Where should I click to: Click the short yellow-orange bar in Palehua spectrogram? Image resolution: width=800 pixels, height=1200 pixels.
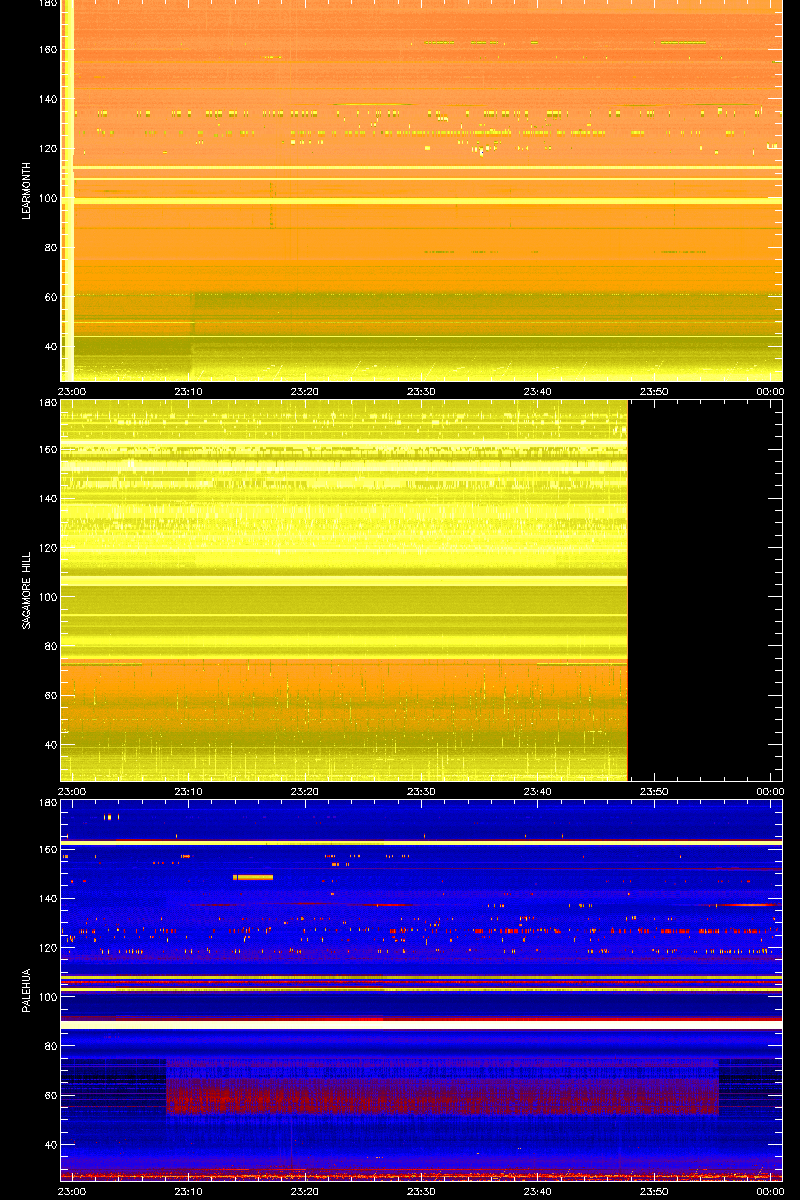coord(253,877)
